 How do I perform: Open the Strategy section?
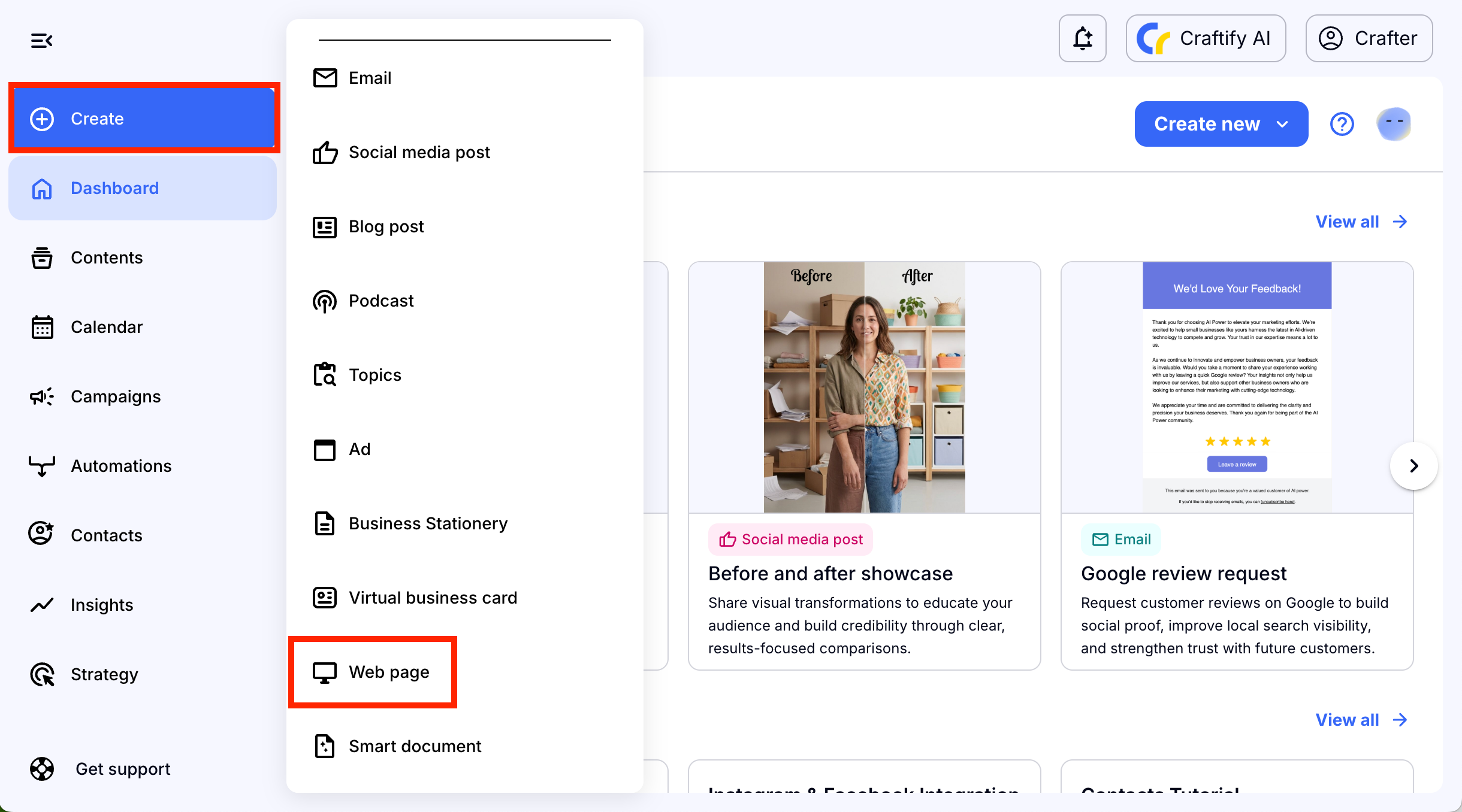click(104, 674)
